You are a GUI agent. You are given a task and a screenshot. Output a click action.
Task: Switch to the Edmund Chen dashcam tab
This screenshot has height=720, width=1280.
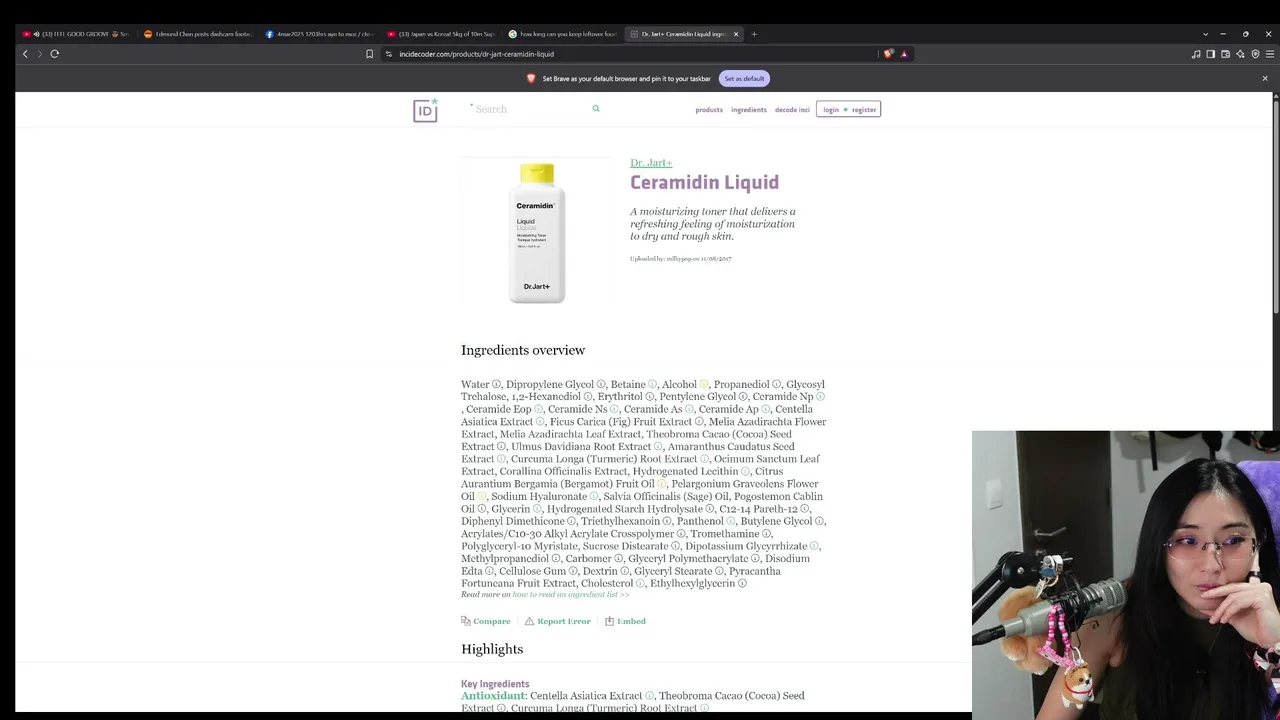[x=197, y=34]
